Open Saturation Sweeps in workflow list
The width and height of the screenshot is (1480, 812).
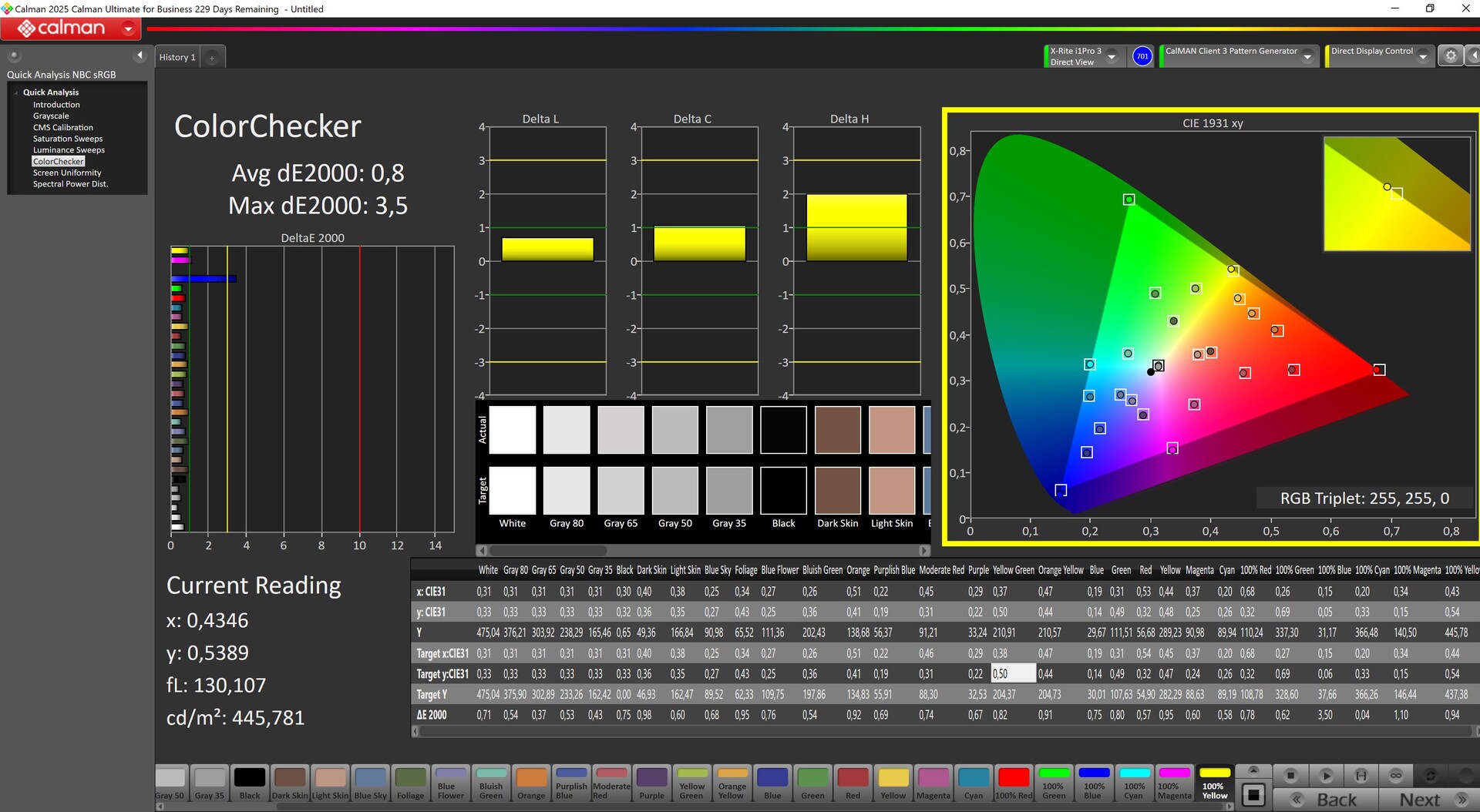[68, 139]
